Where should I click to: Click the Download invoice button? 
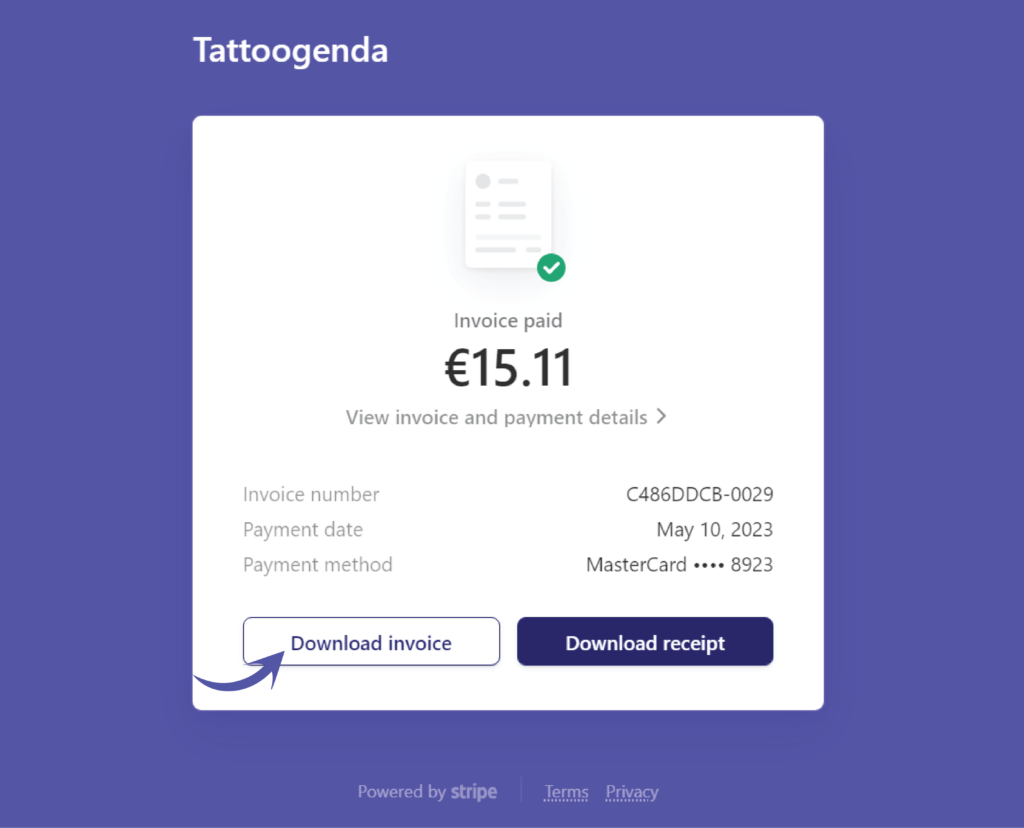[x=371, y=641]
